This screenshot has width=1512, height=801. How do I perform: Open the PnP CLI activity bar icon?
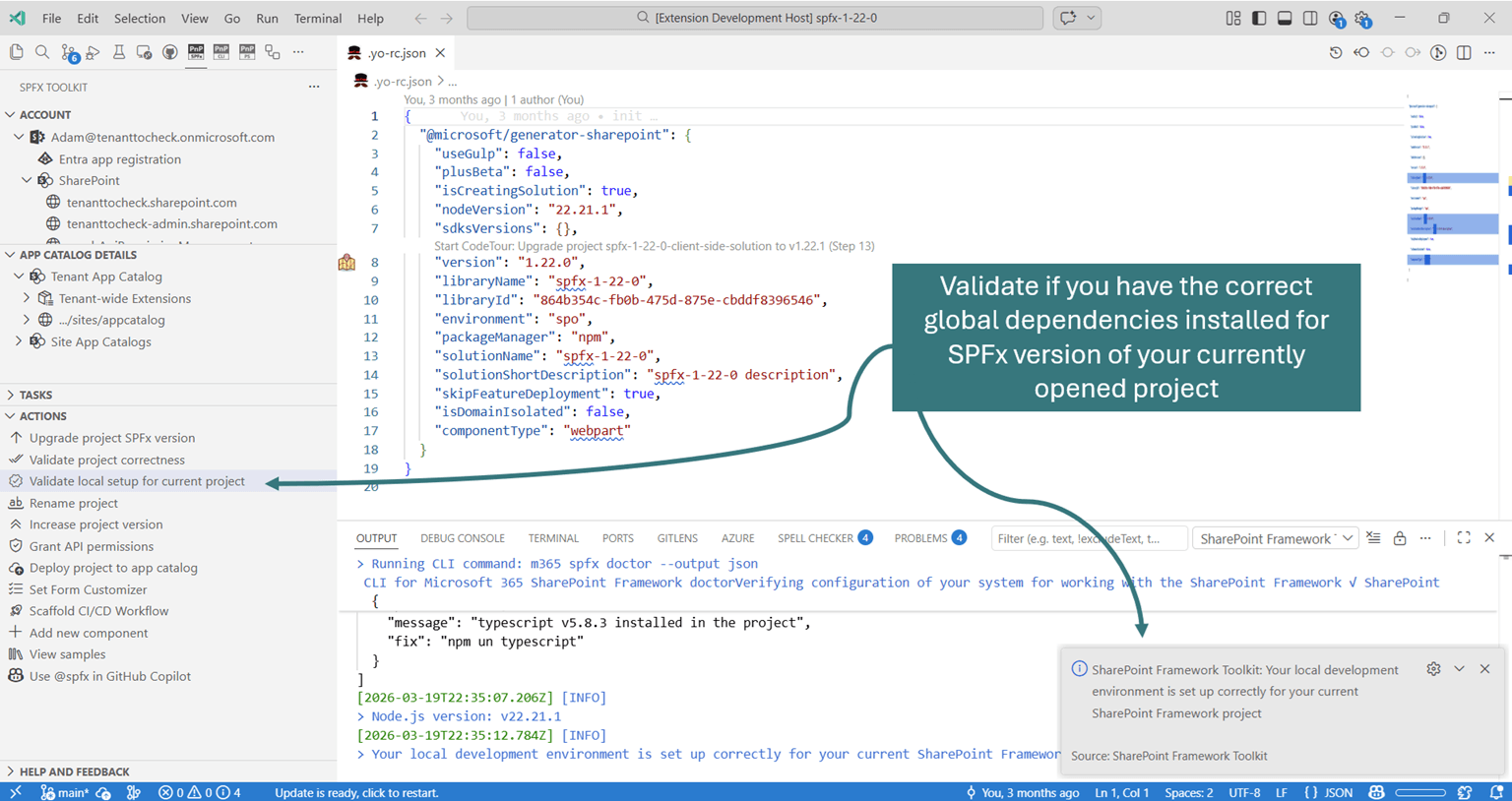click(x=221, y=51)
